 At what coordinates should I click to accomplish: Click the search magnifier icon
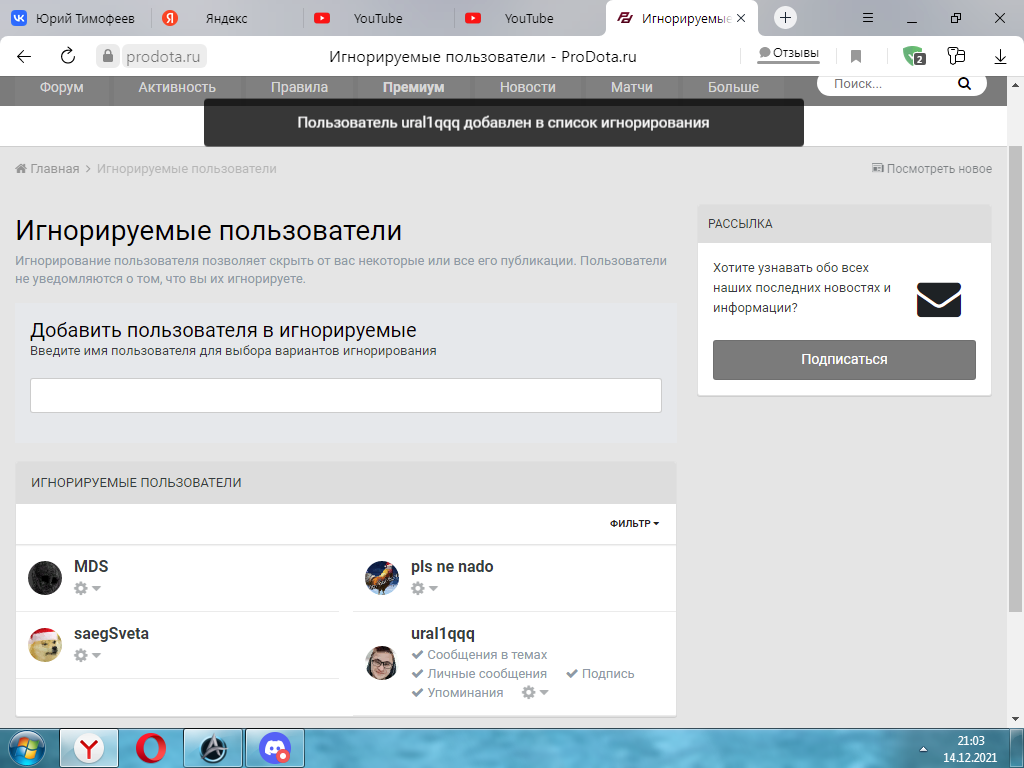pos(963,84)
